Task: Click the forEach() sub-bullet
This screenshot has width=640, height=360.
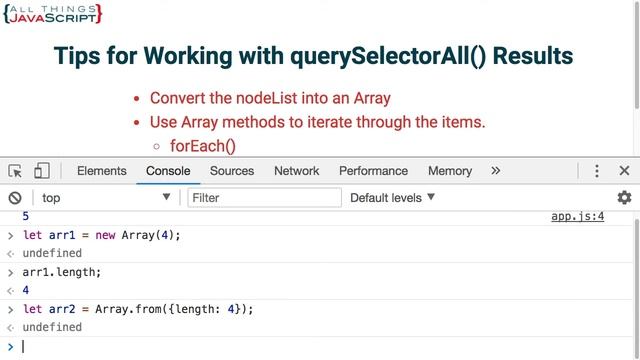Action: tap(203, 146)
